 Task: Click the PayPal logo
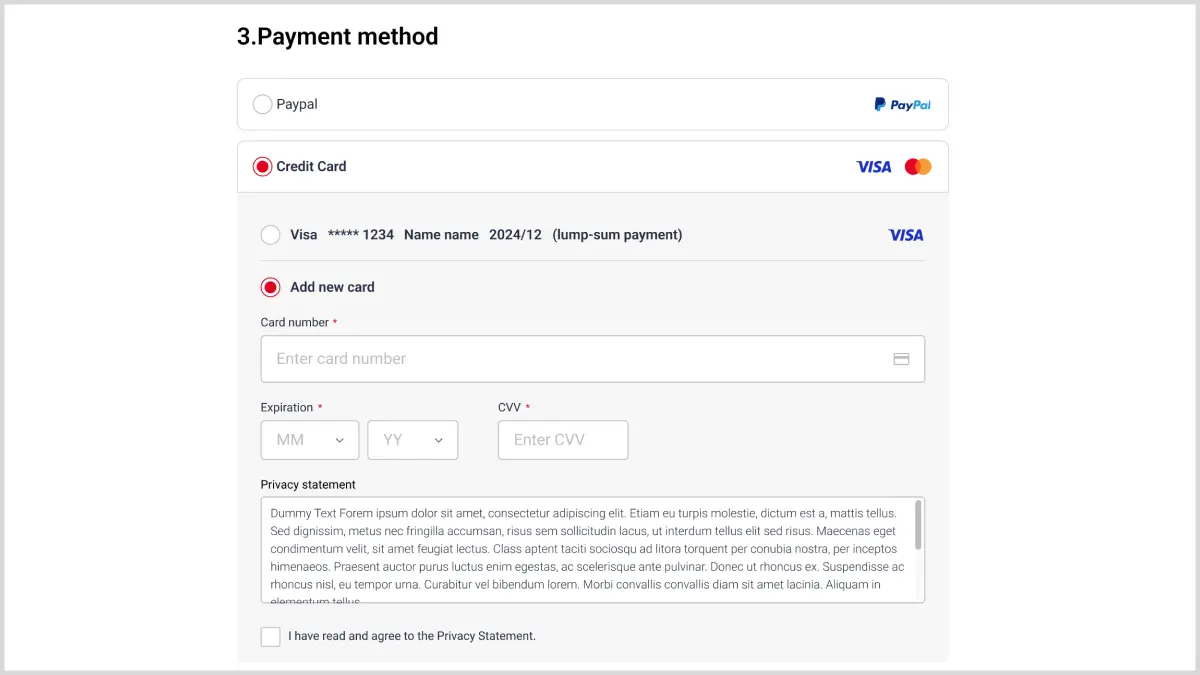[901, 104]
